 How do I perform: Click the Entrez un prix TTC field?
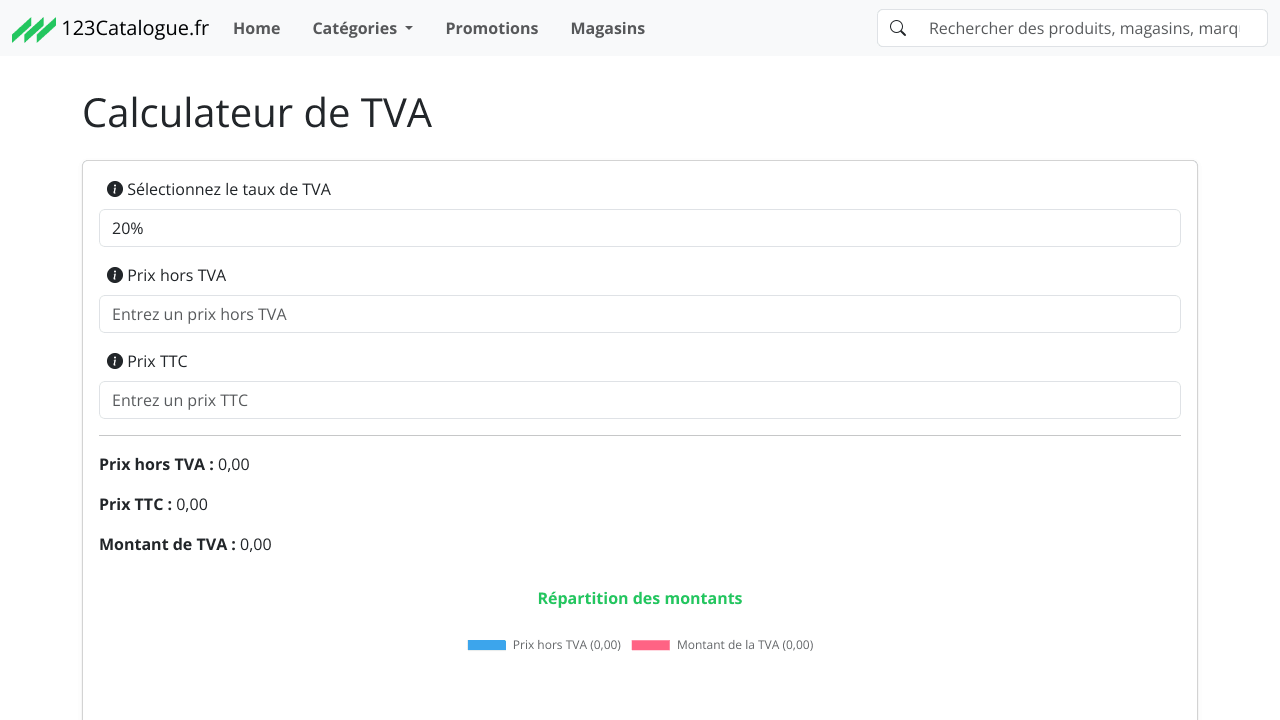click(639, 400)
